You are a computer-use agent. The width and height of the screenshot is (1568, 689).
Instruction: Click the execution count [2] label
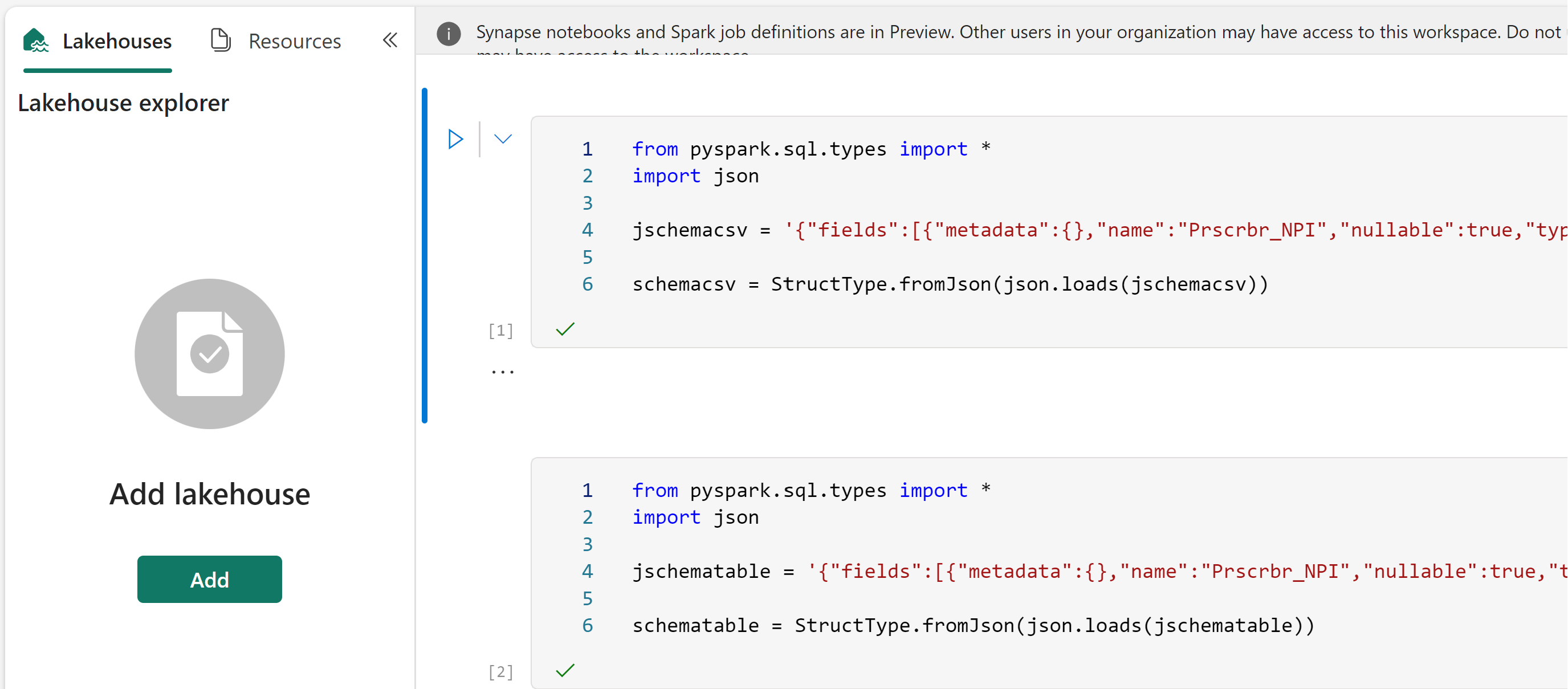click(501, 672)
